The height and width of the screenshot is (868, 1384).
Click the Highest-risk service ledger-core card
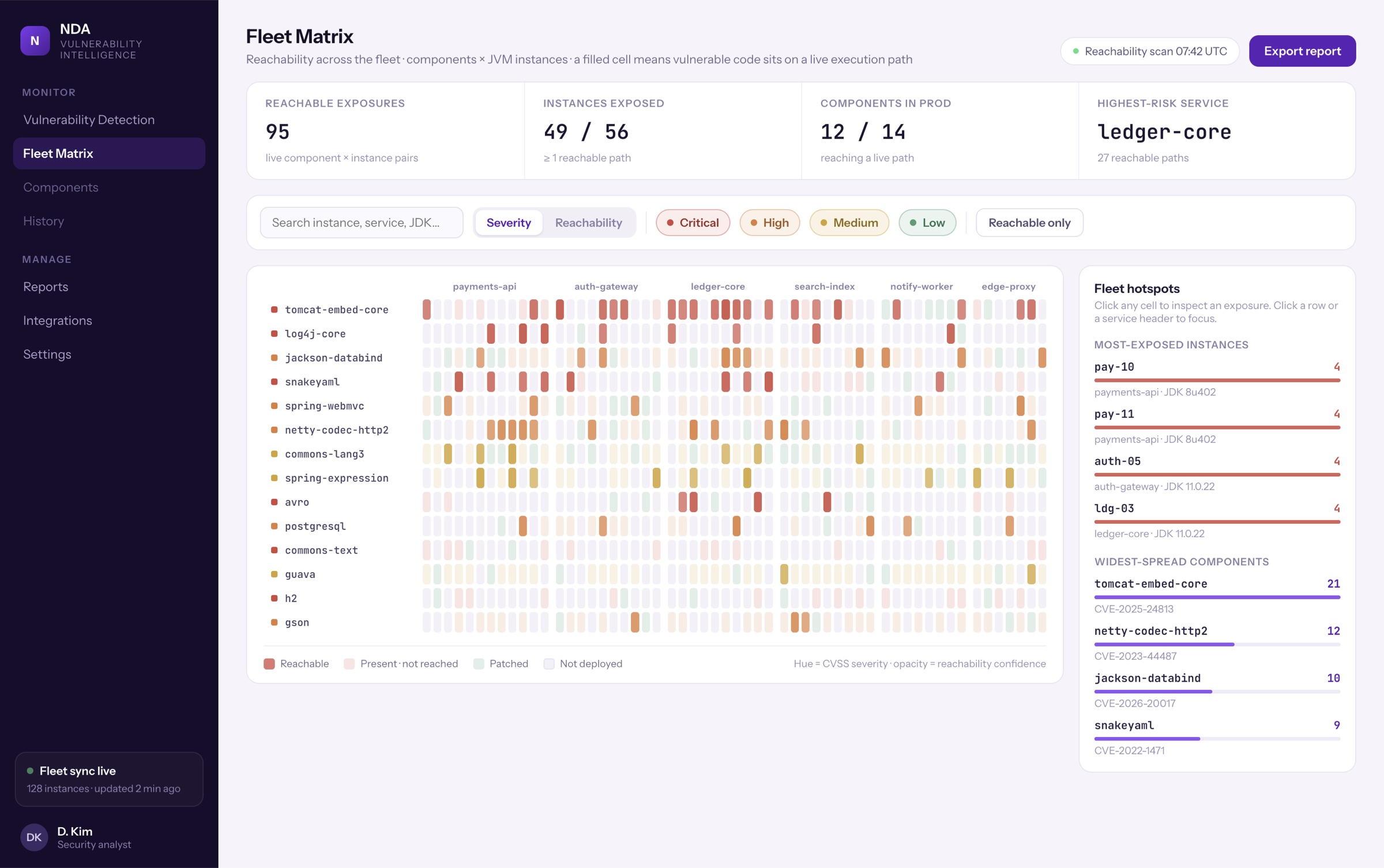coord(1217,131)
